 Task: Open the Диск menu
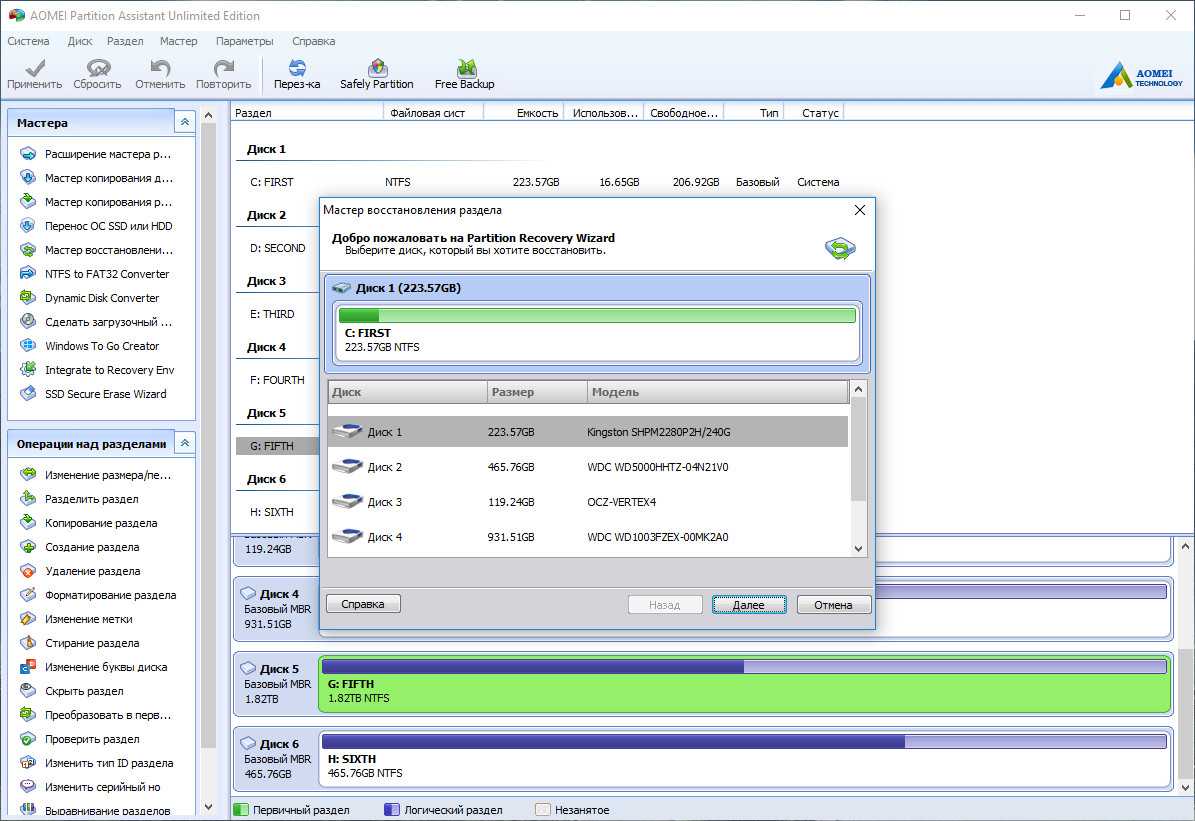(80, 41)
